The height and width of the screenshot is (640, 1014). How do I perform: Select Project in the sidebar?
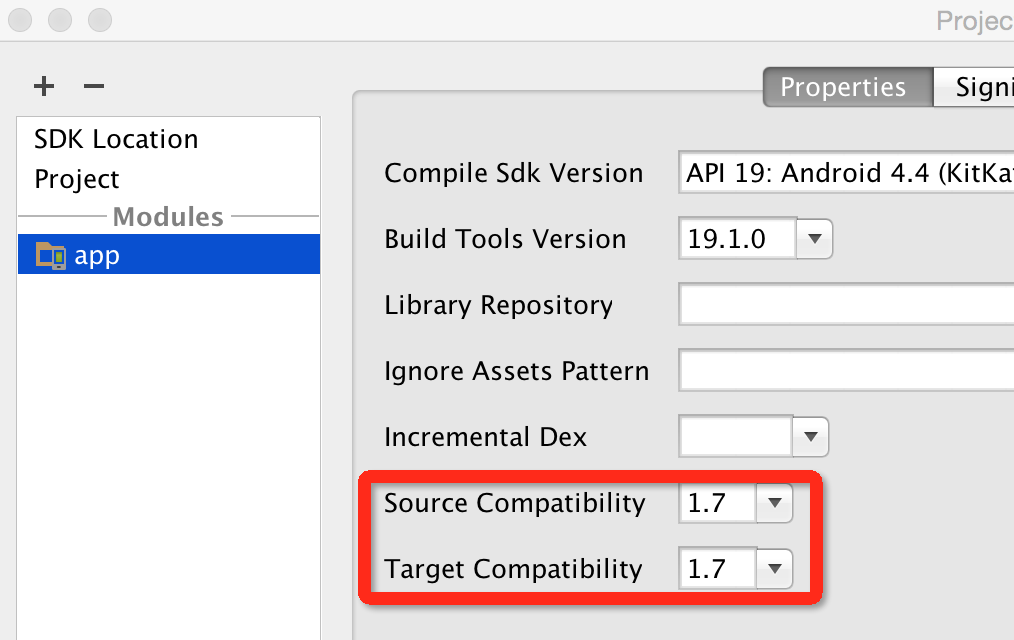click(x=77, y=180)
